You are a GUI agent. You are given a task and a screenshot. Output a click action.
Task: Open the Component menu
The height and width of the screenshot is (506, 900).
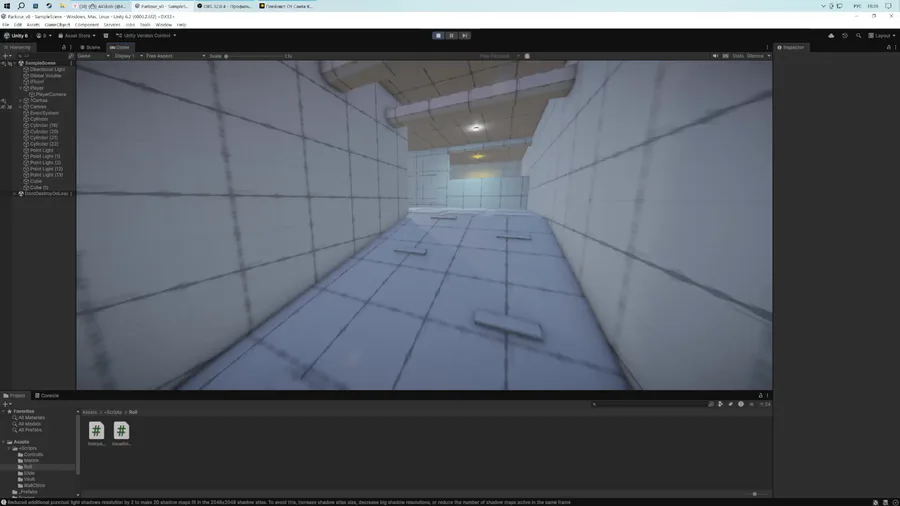coord(87,25)
